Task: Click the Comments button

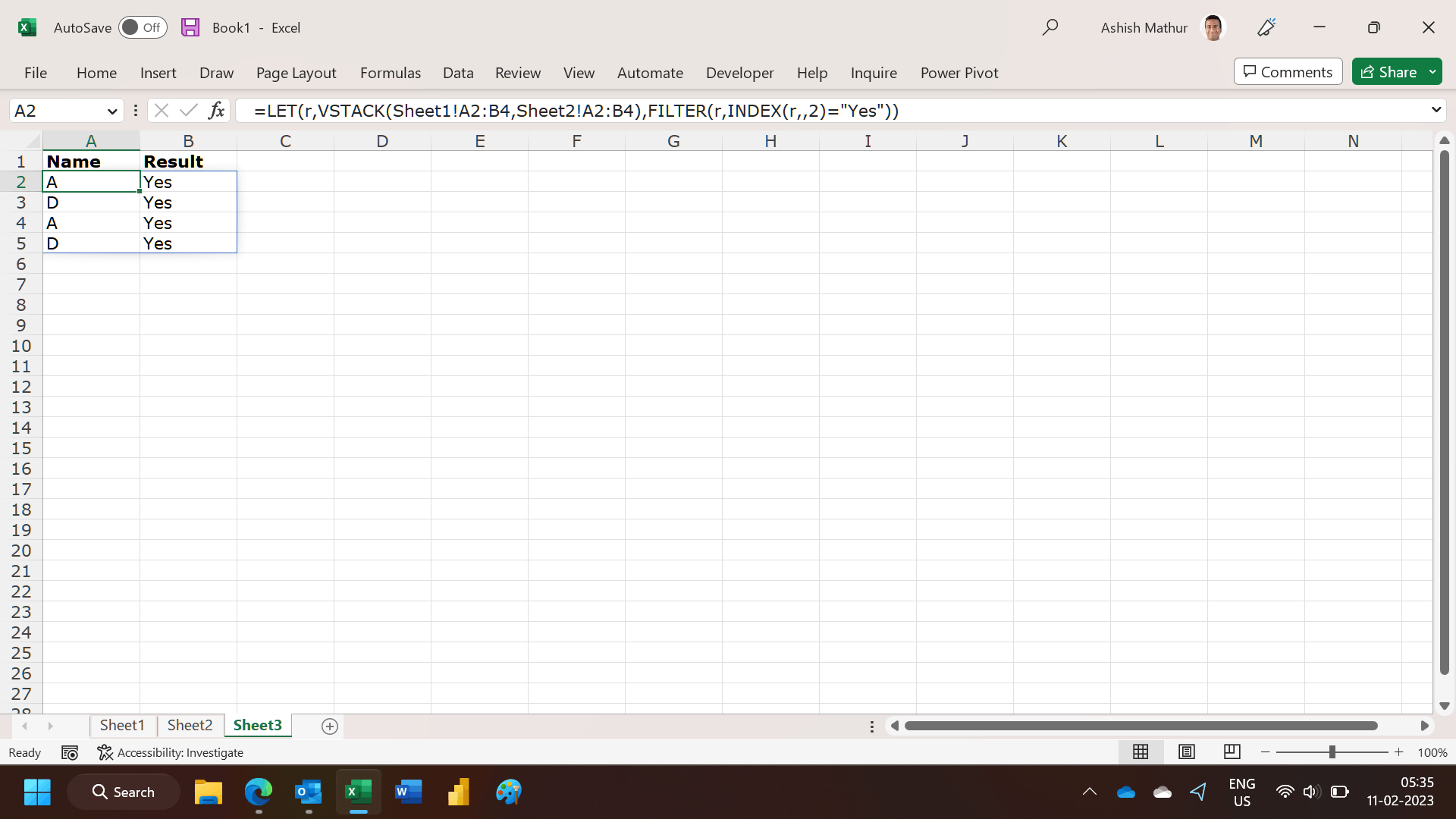Action: 1288,72
